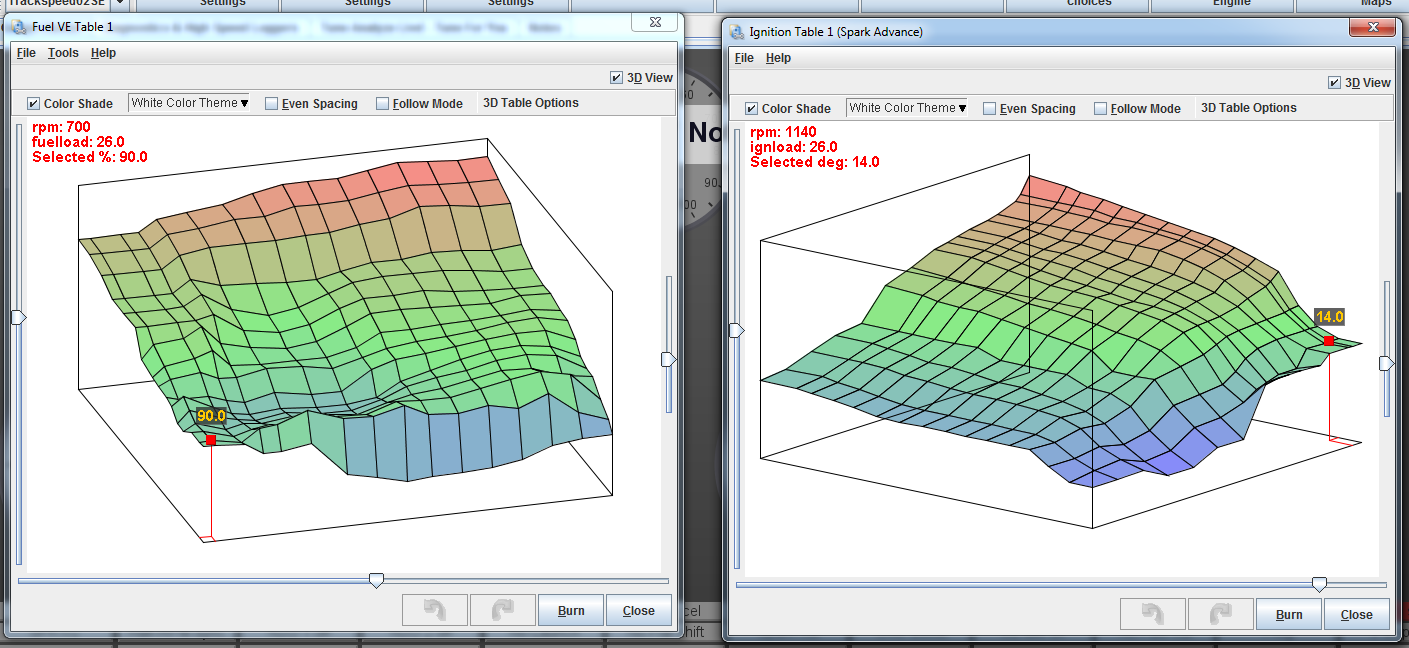The height and width of the screenshot is (648, 1409).
Task: Open Help menu in Ignition Table window
Action: (778, 58)
